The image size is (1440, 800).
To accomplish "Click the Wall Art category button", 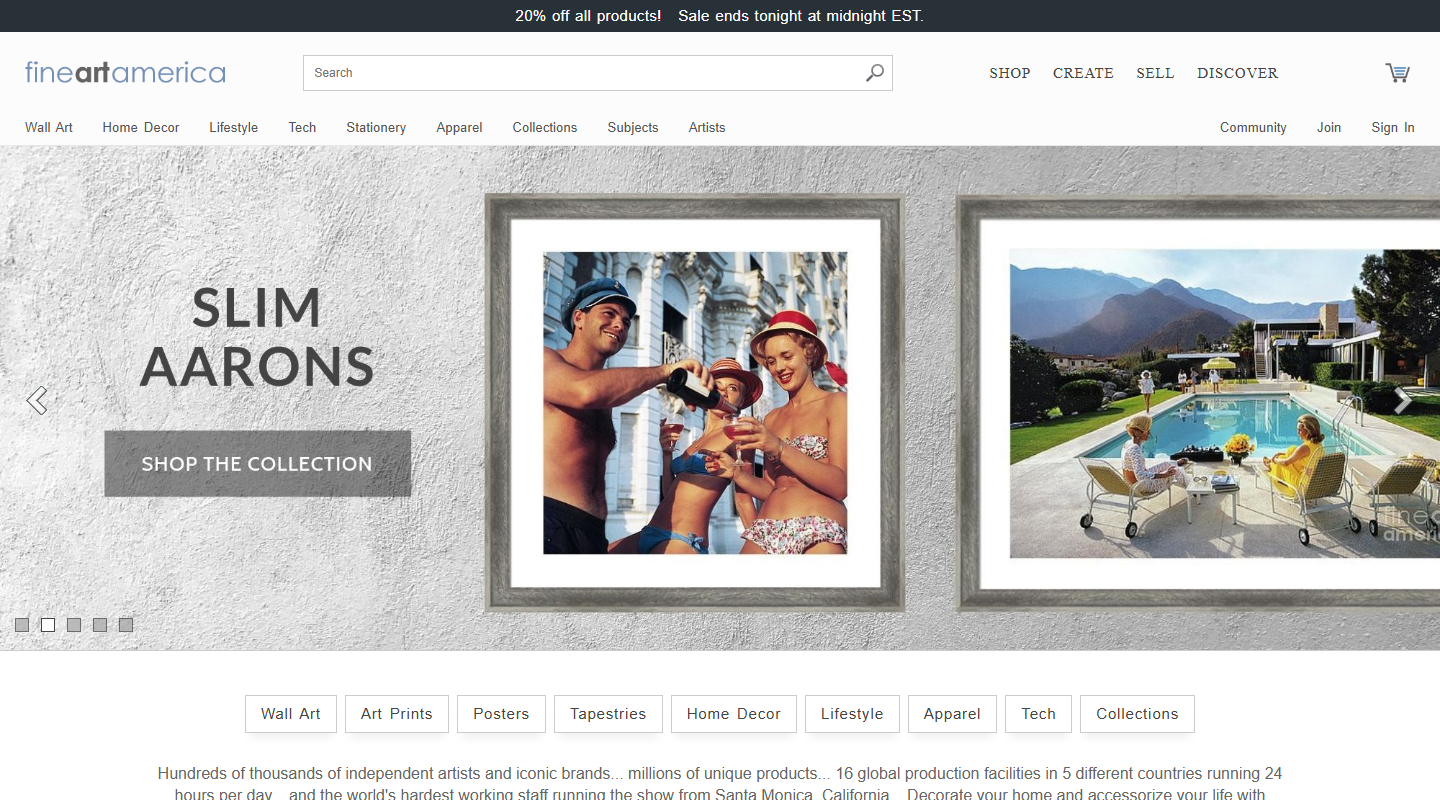I will coord(291,714).
